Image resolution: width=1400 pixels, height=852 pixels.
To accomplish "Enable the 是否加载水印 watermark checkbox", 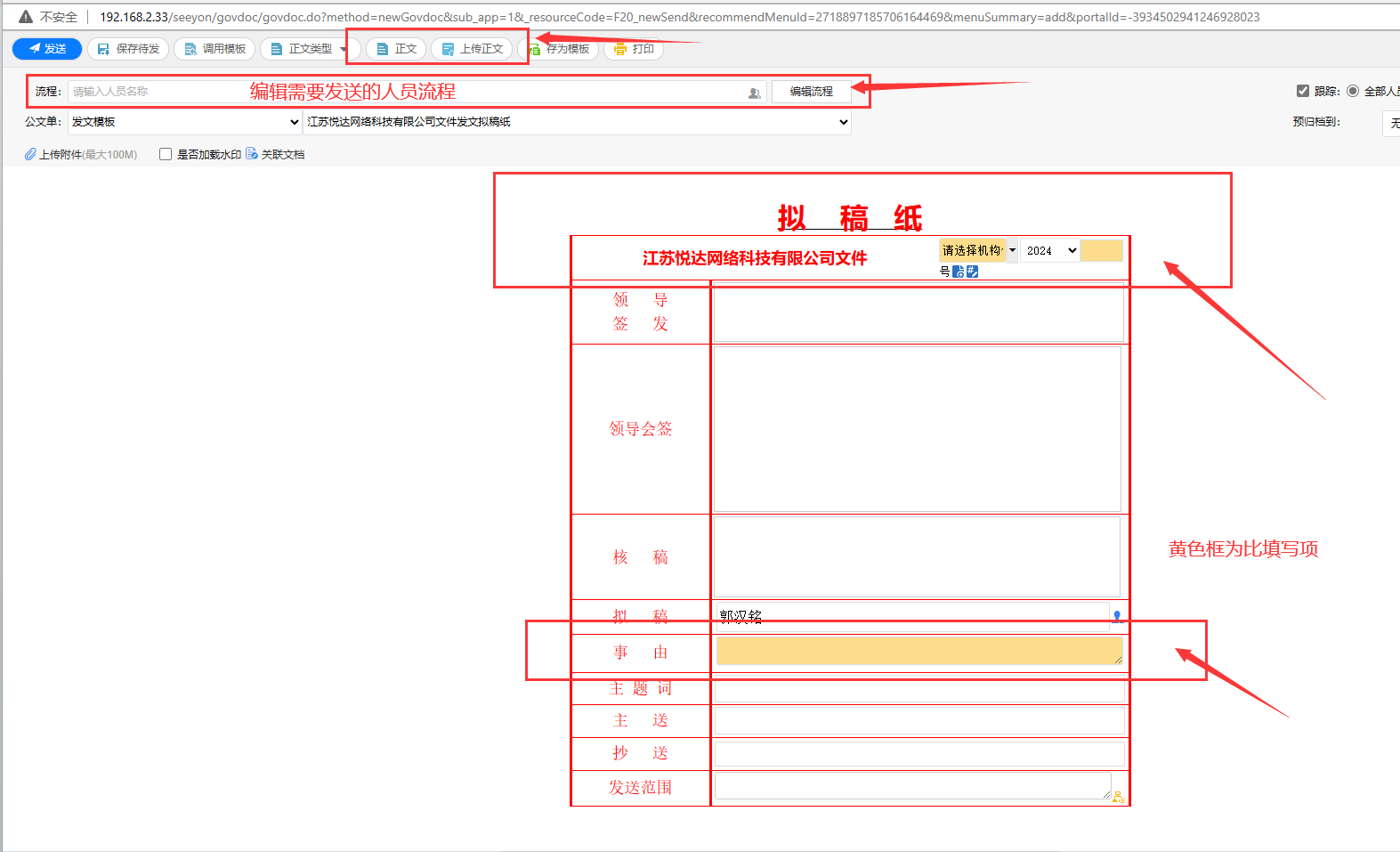I will pyautogui.click(x=166, y=154).
